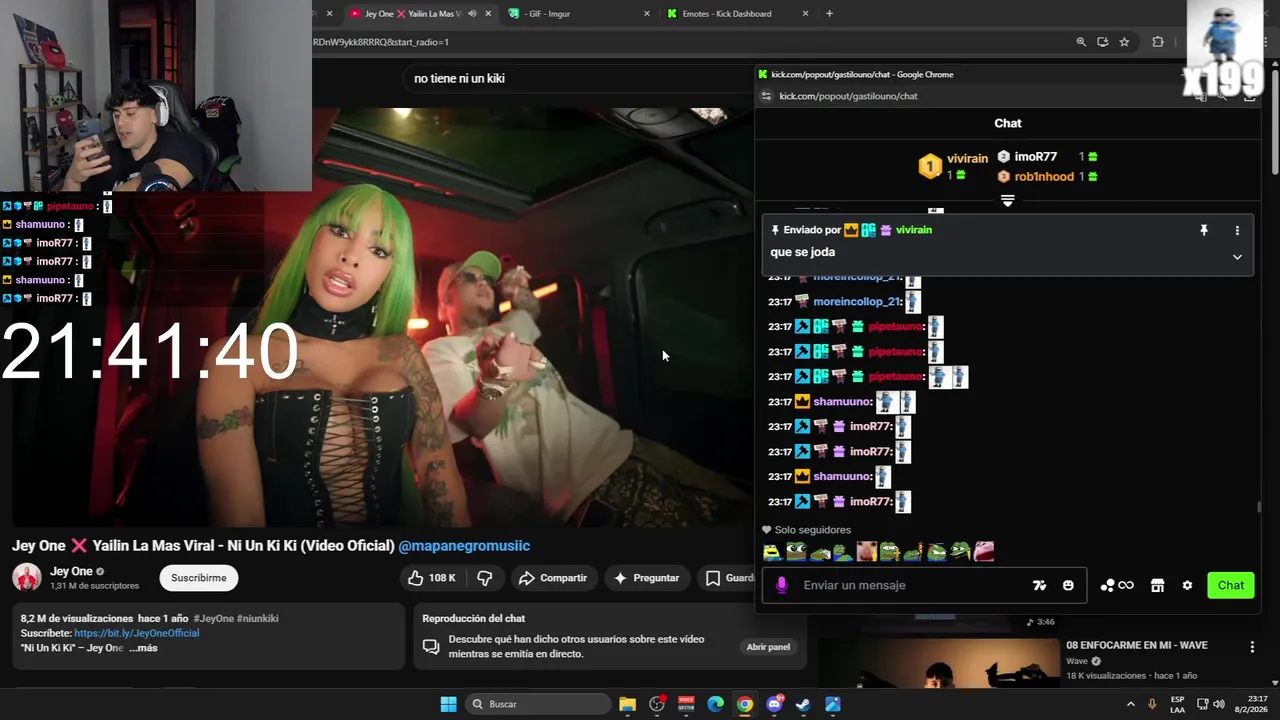1280x720 pixels.
Task: Select the last pink emote in quick row
Action: [x=984, y=551]
